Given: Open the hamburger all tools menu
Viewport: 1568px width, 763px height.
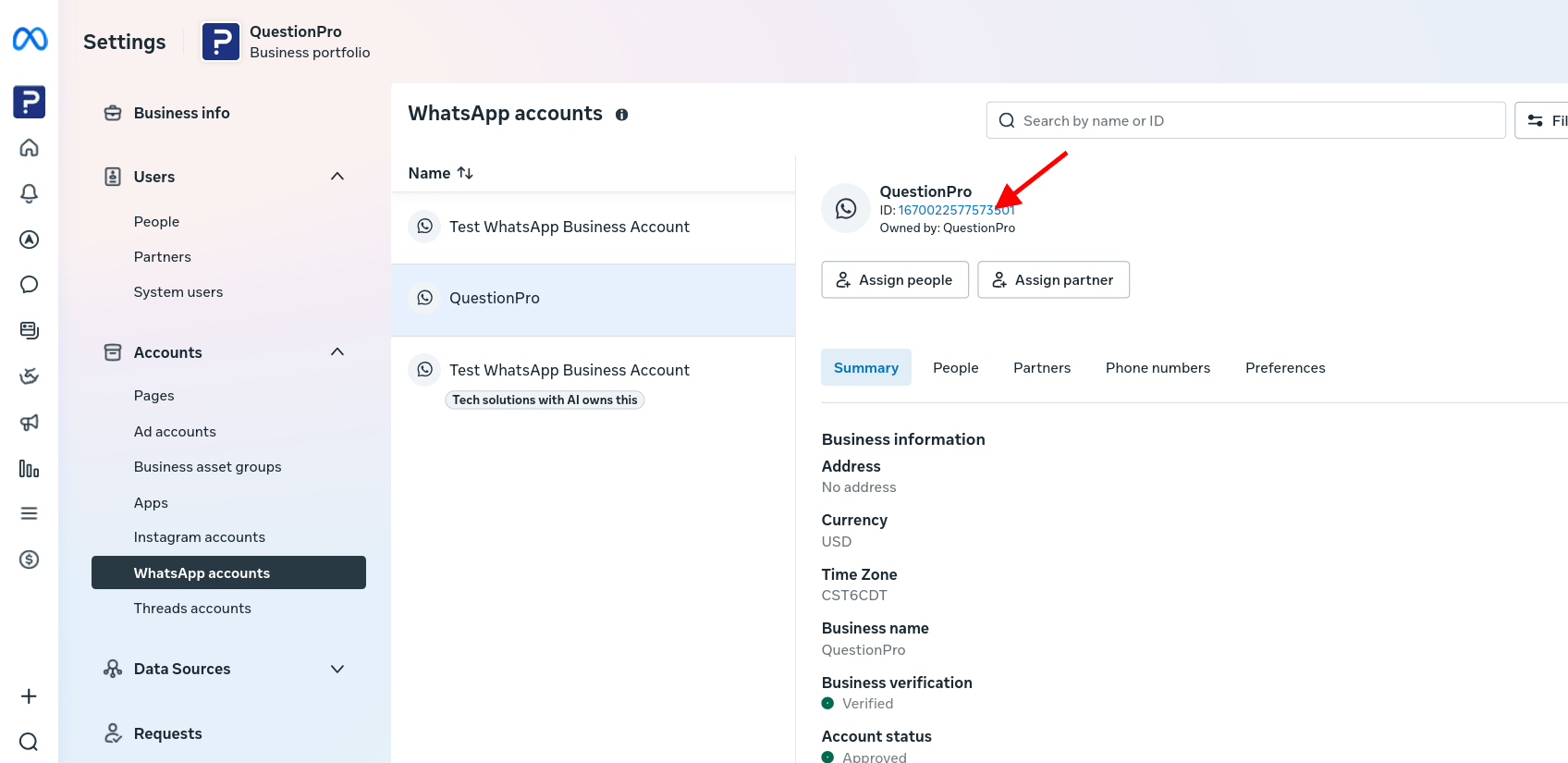Looking at the screenshot, I should pos(30,513).
